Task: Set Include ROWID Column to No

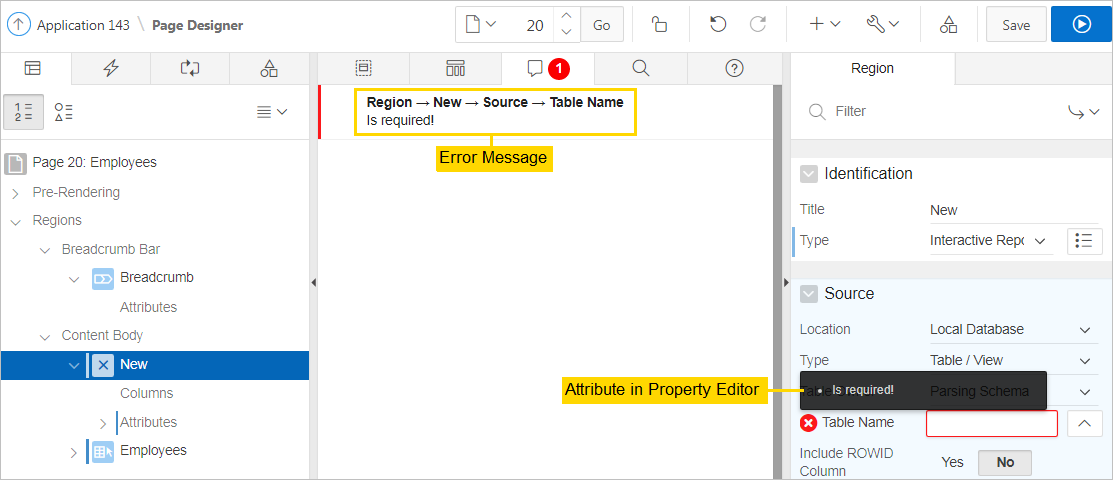Action: 1004,462
